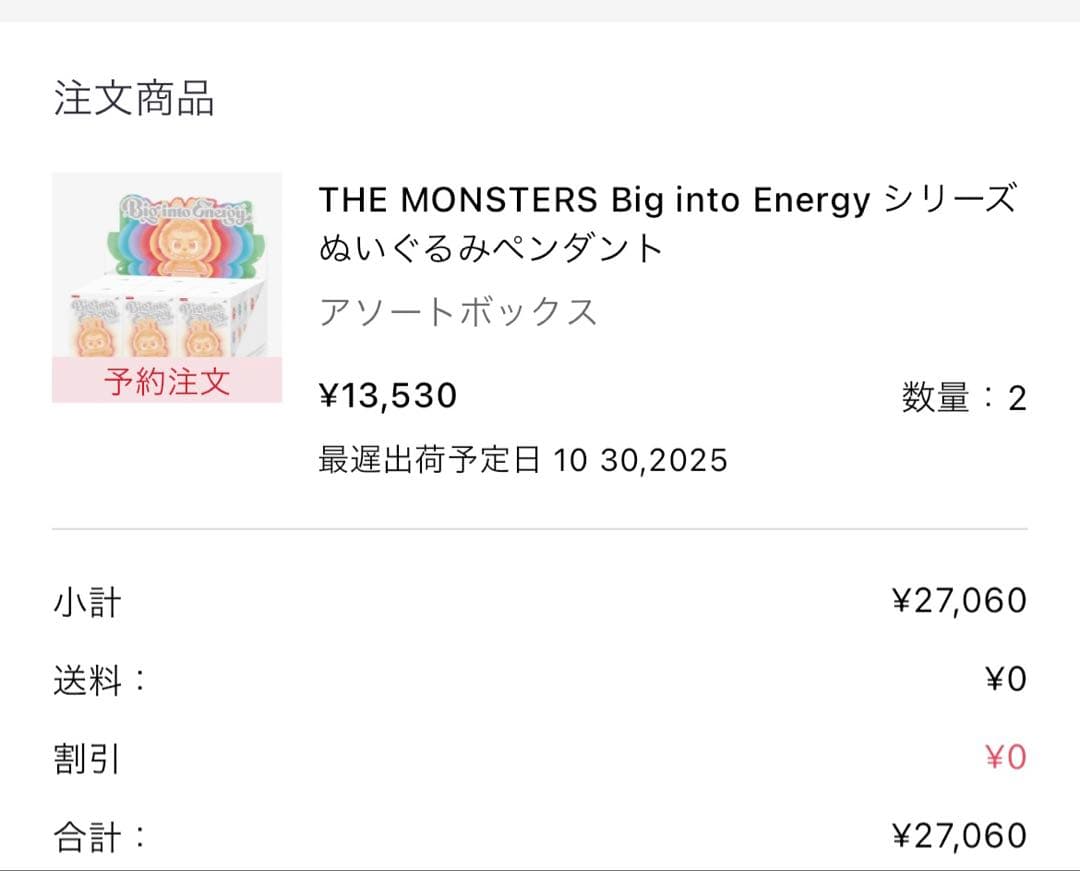Click the red ¥0 discount amount
Image resolution: width=1080 pixels, height=871 pixels.
coord(1005,758)
